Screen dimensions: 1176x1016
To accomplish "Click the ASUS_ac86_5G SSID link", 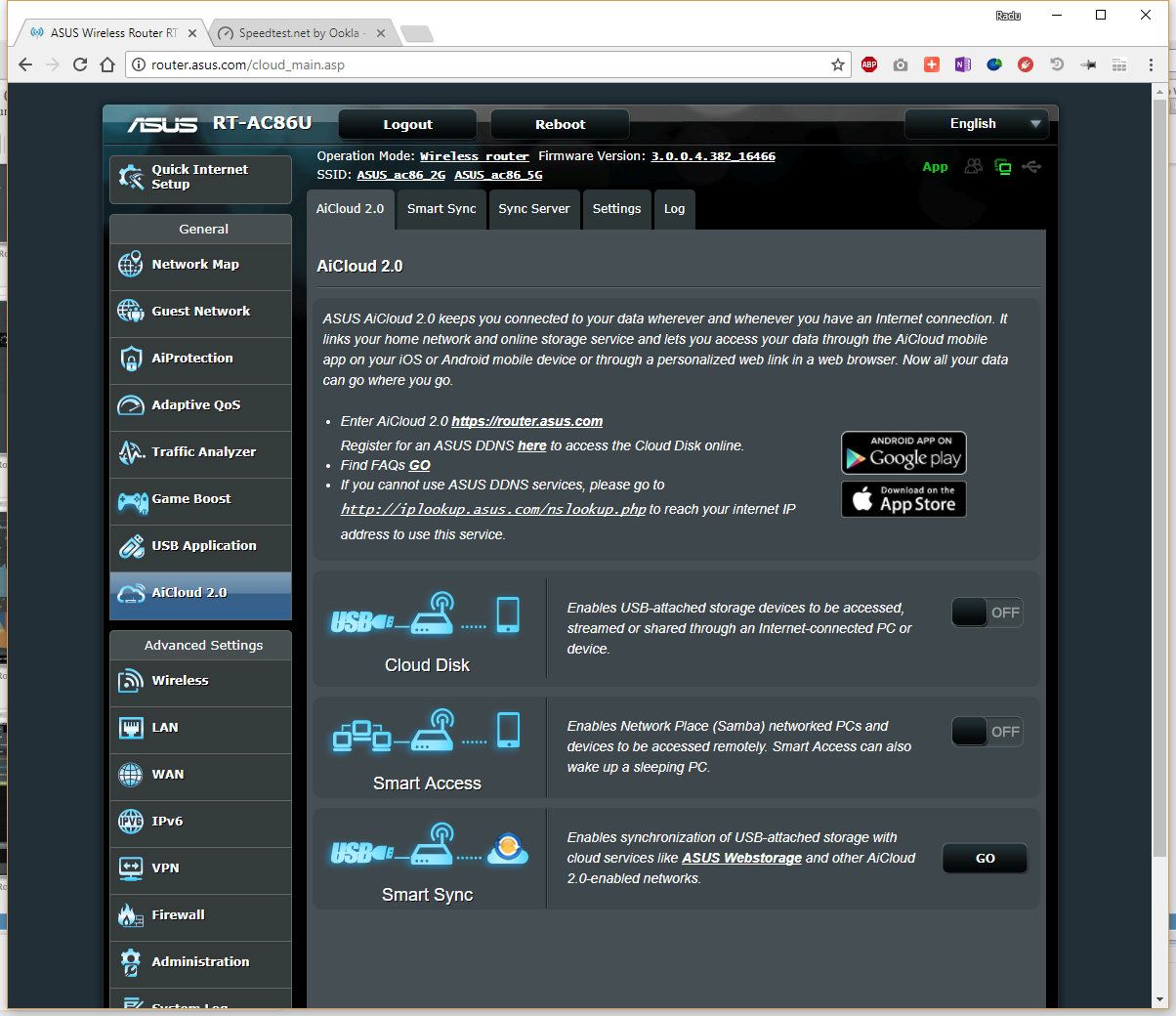I will pyautogui.click(x=498, y=175).
